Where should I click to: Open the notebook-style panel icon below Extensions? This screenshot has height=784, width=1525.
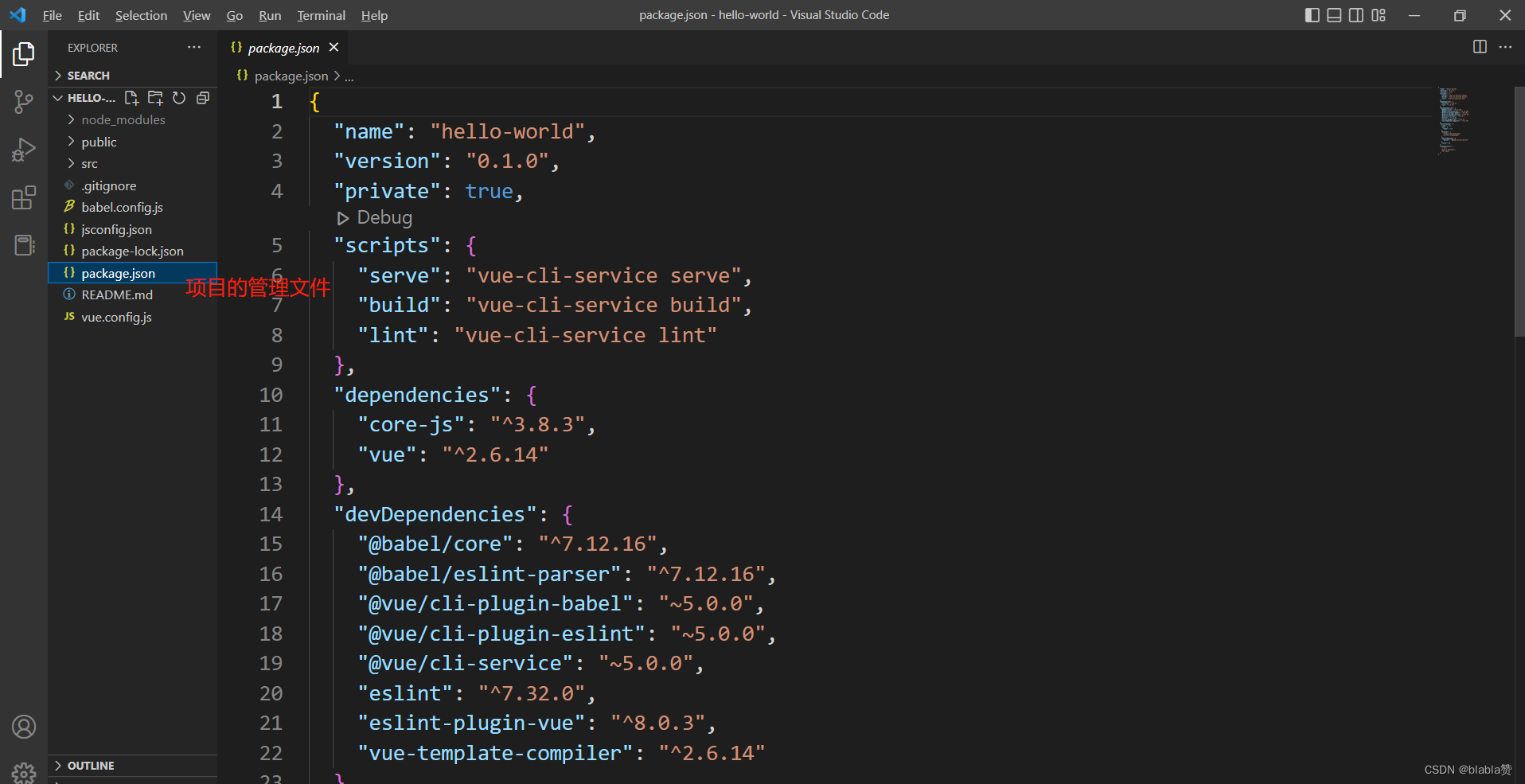[x=24, y=245]
